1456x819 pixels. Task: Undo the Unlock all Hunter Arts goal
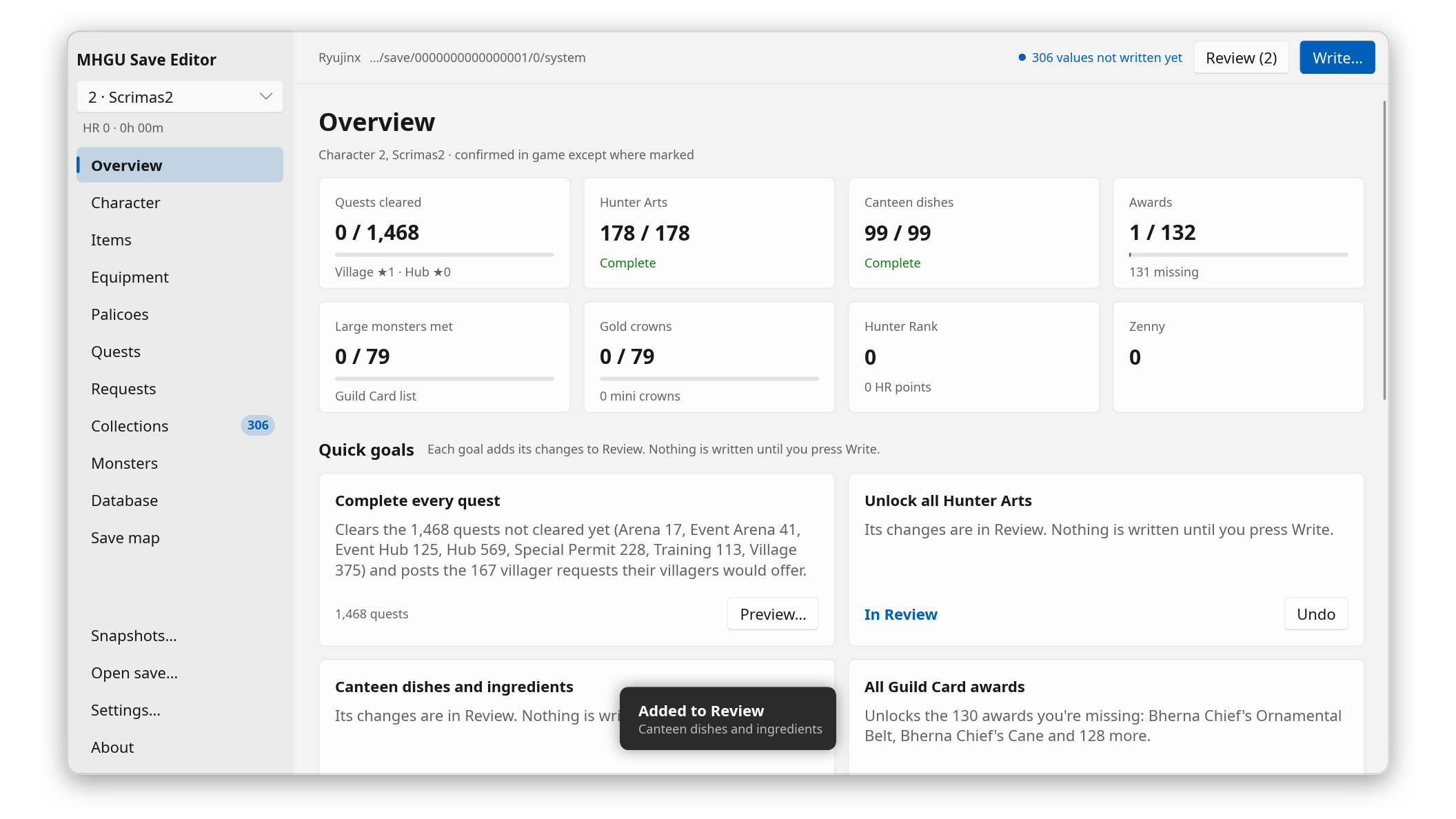[1315, 614]
